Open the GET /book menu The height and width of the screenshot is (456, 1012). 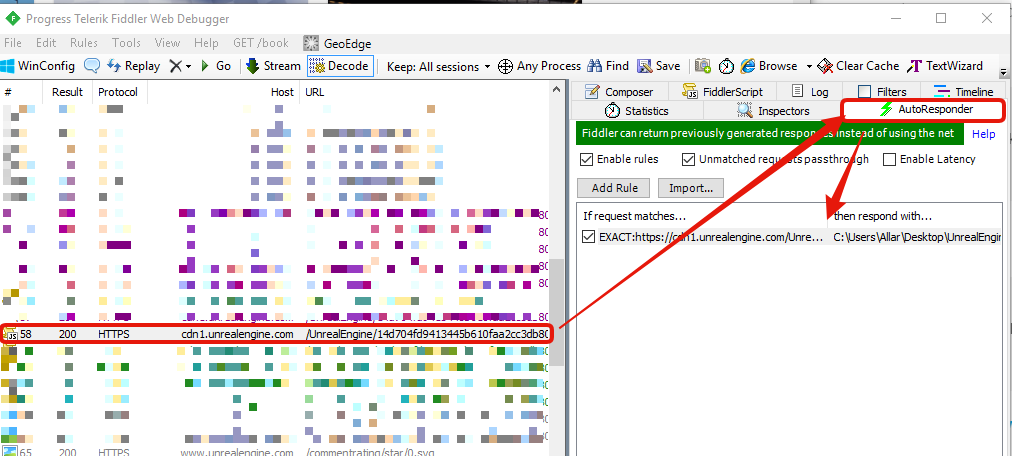point(261,43)
